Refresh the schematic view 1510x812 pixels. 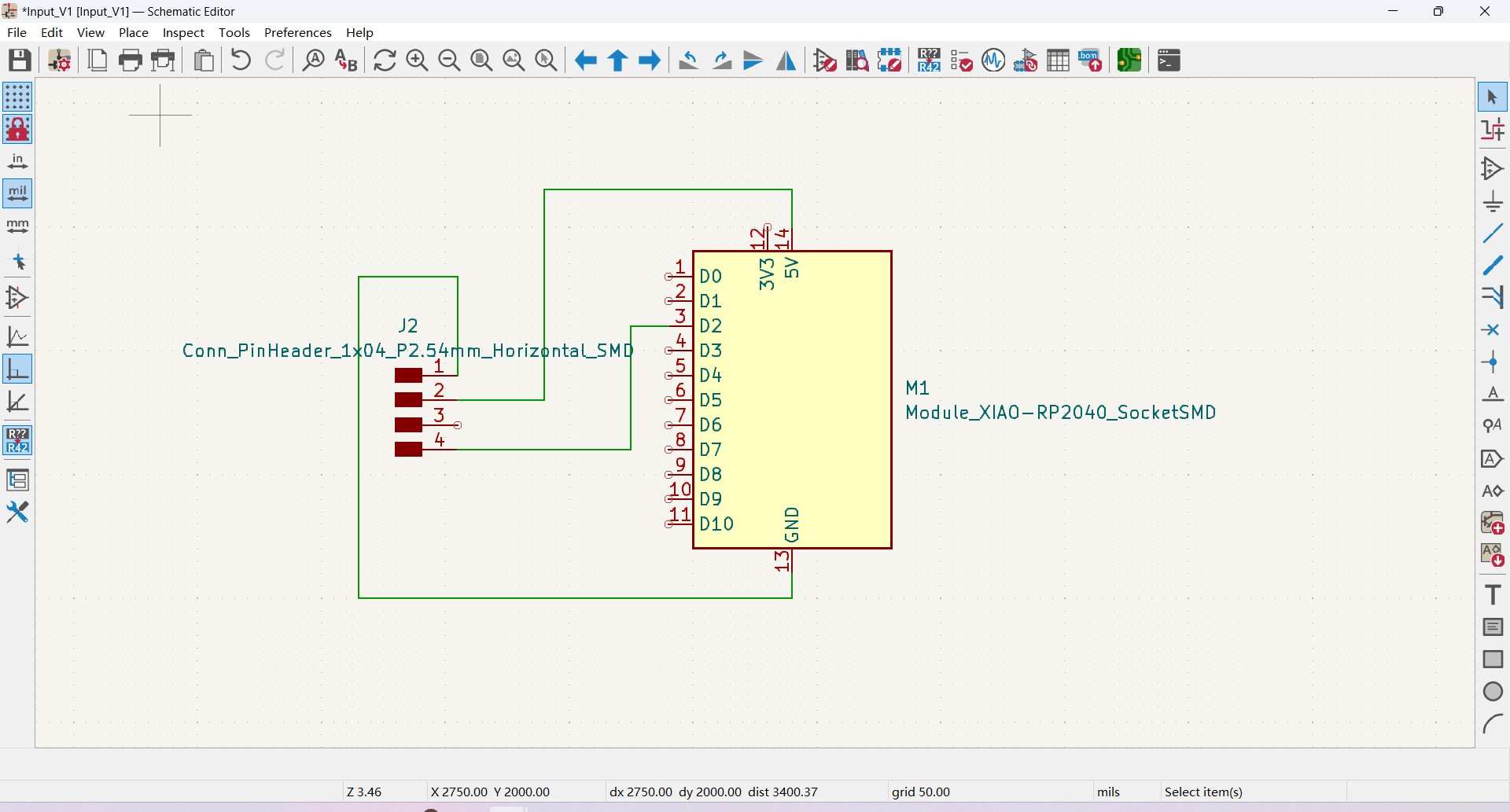click(385, 61)
